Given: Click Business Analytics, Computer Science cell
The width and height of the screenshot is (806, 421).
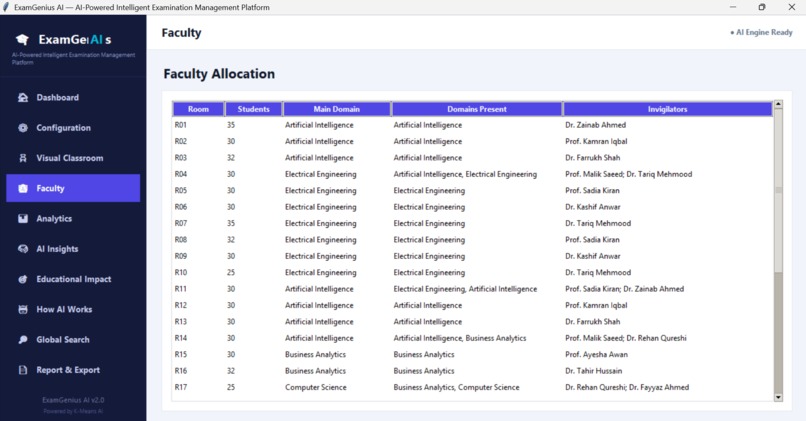Looking at the screenshot, I should [x=456, y=388].
